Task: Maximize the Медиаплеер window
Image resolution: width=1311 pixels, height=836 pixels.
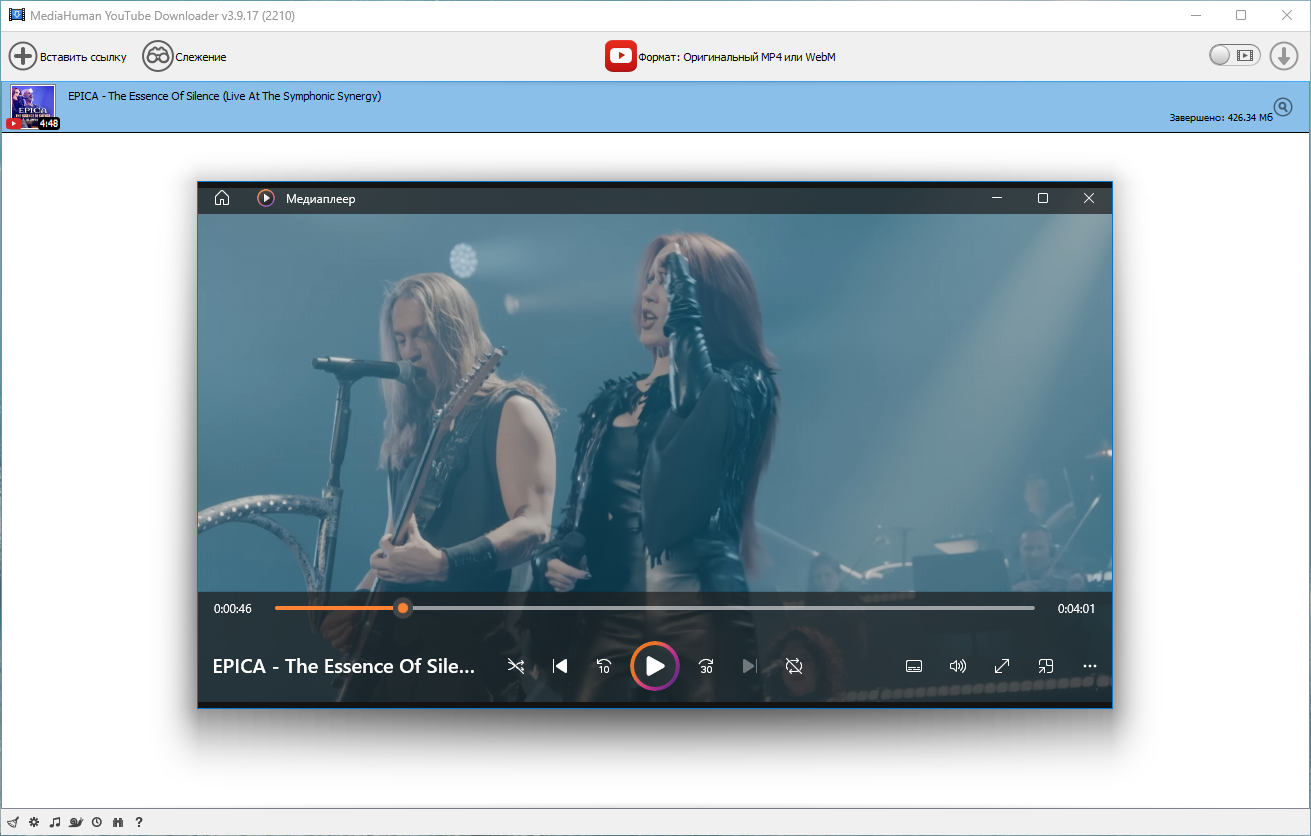Action: 1043,198
